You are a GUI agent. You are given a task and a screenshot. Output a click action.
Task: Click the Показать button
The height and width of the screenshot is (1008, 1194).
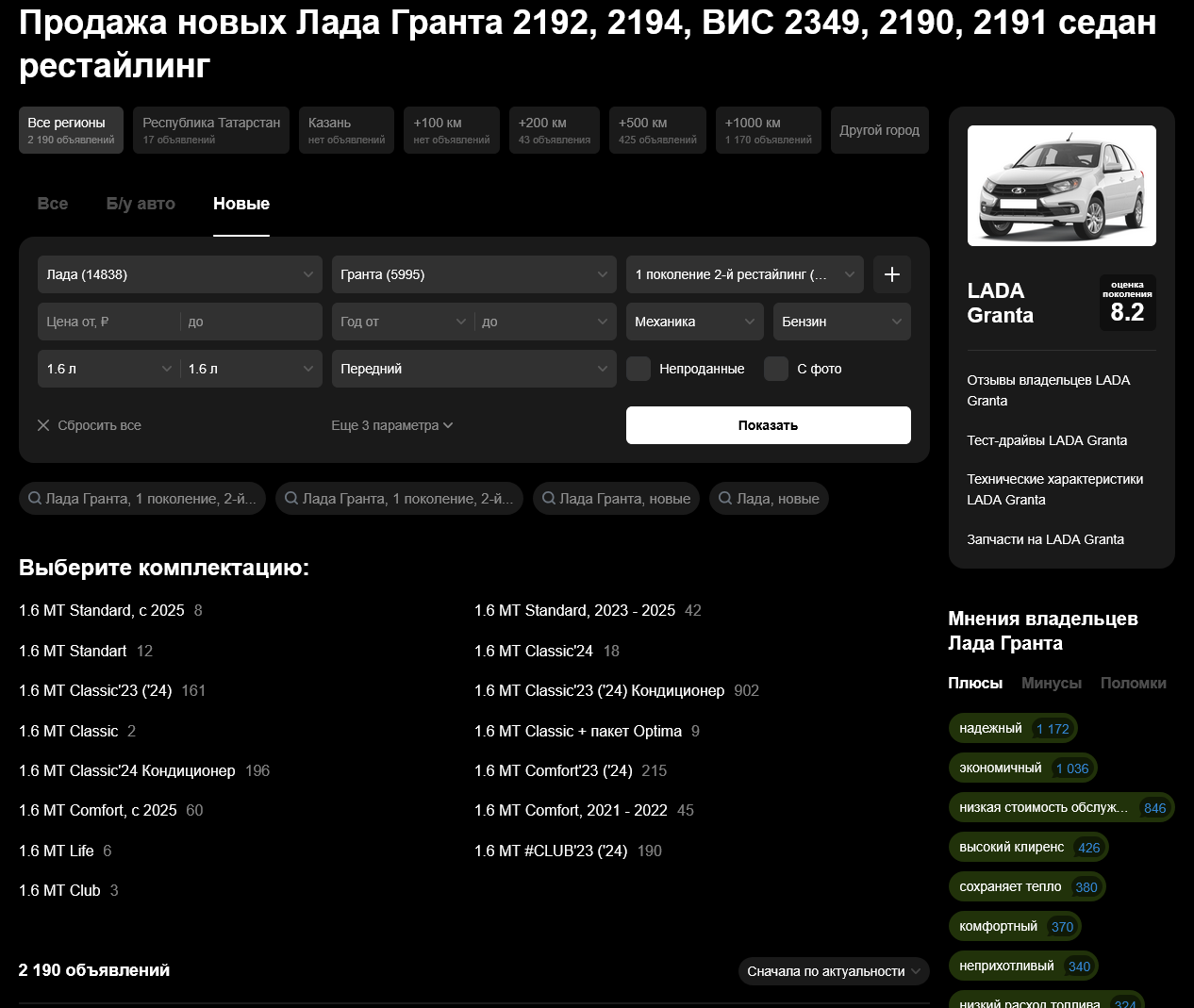[x=769, y=425]
